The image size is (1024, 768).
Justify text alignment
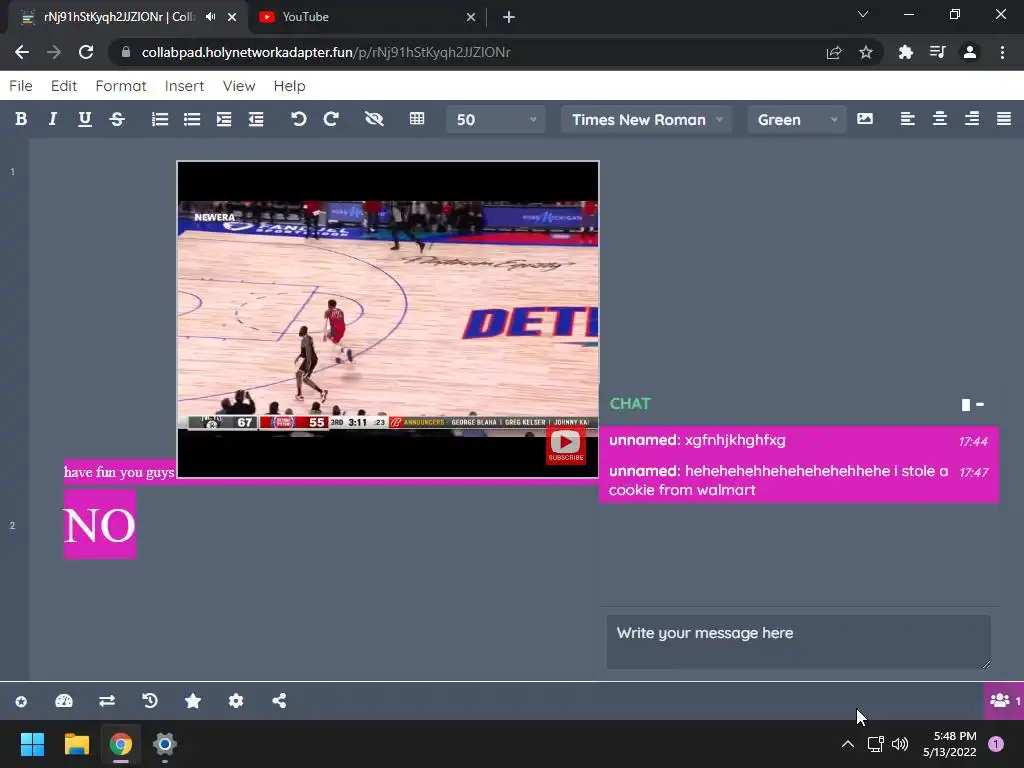pyautogui.click(x=1004, y=119)
